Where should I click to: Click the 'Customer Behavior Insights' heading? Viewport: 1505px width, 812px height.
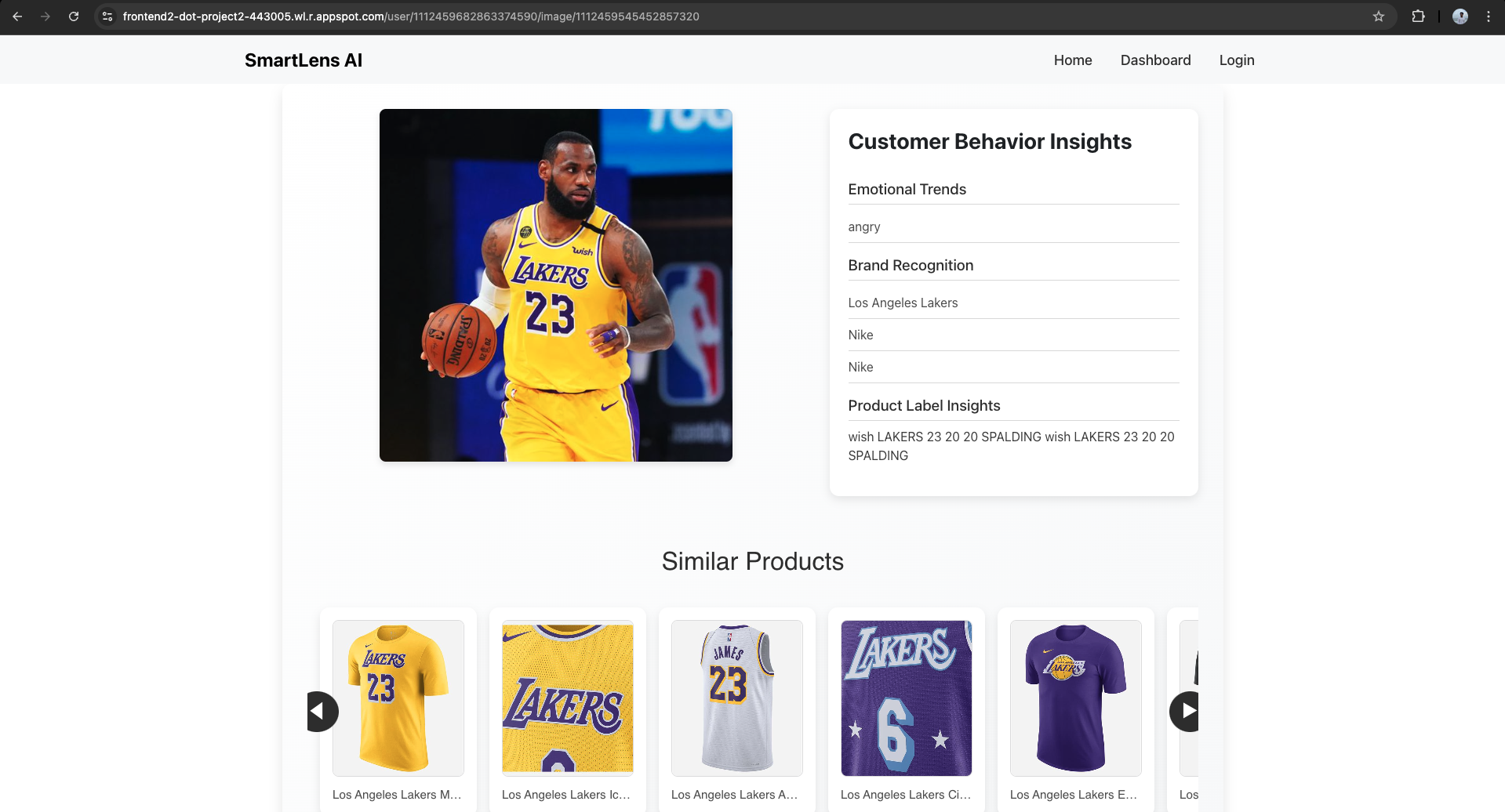(990, 142)
